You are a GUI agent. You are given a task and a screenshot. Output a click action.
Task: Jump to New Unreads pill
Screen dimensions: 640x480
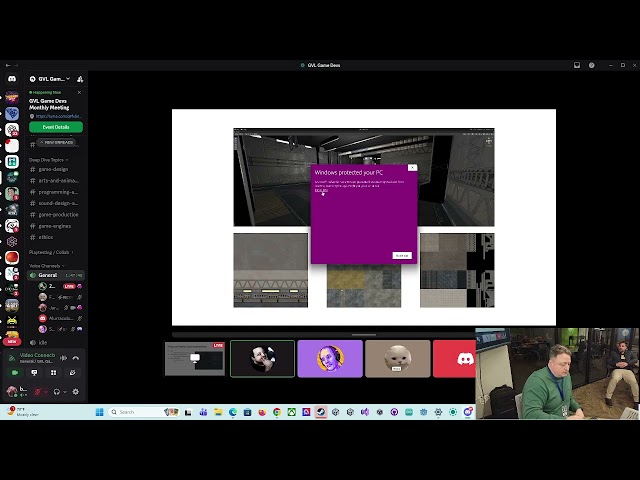click(57, 142)
